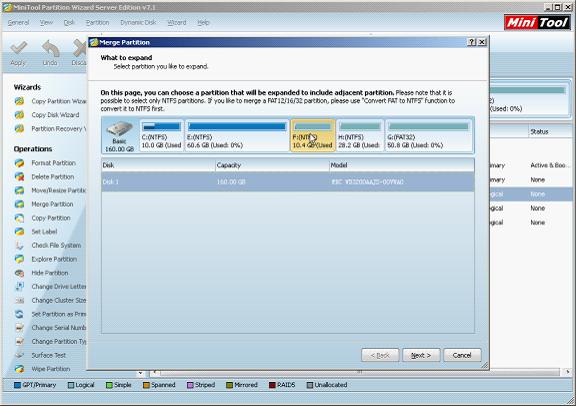Open the General menu
This screenshot has width=576, height=406.
coord(18,22)
